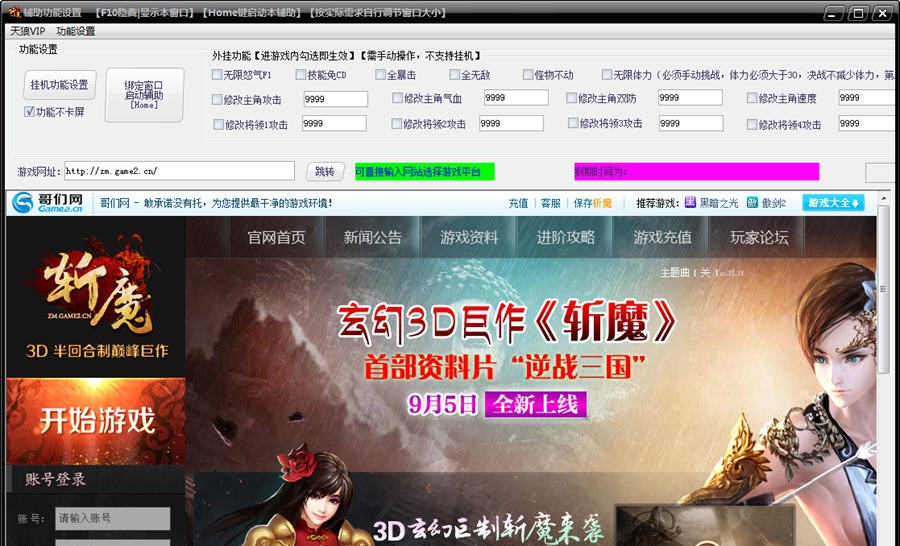
Task: Tick 修改将领4攻击 checkbox
Action: (x=752, y=124)
